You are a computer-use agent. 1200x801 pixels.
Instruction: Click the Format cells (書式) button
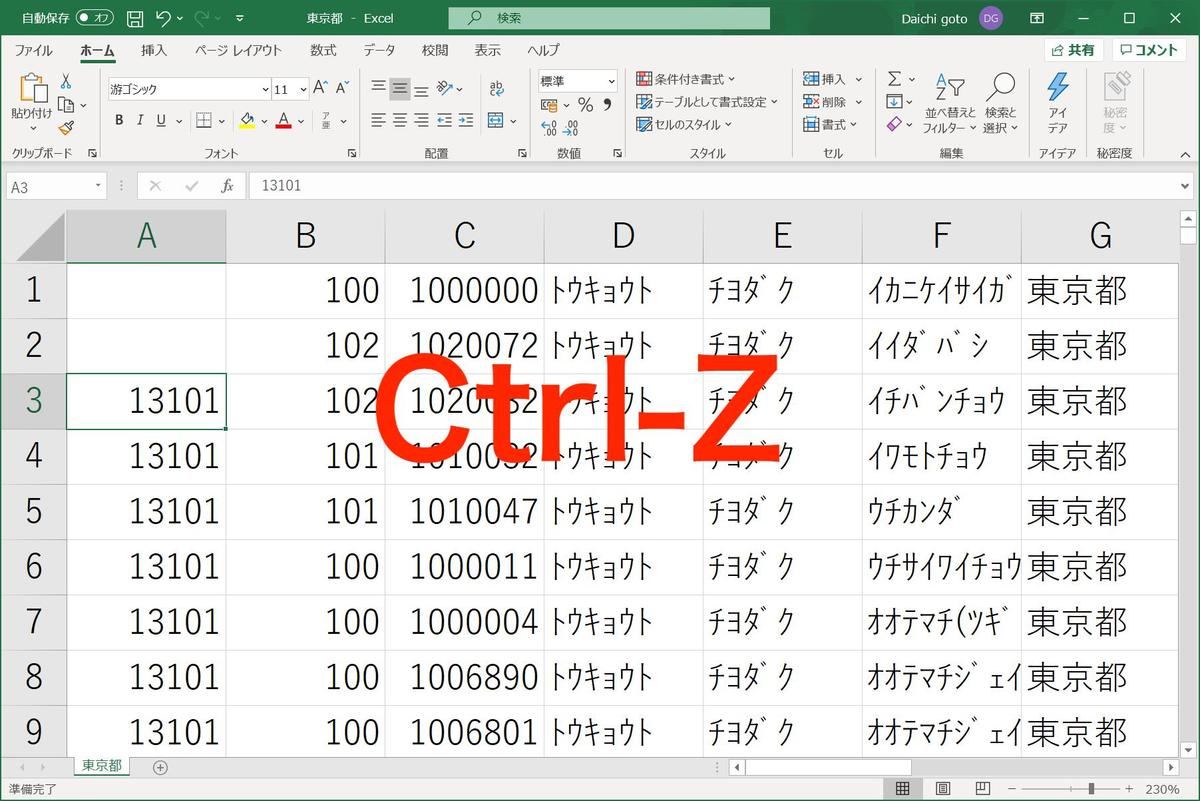point(830,125)
